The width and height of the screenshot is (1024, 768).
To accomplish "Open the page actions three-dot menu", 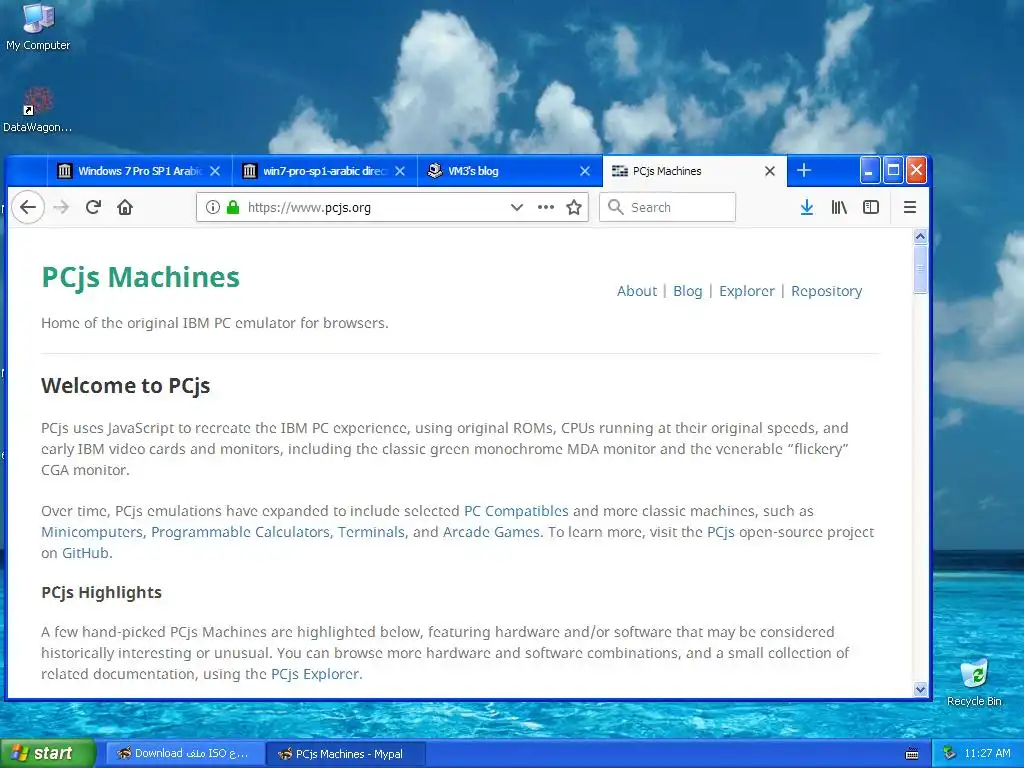I will click(x=545, y=207).
